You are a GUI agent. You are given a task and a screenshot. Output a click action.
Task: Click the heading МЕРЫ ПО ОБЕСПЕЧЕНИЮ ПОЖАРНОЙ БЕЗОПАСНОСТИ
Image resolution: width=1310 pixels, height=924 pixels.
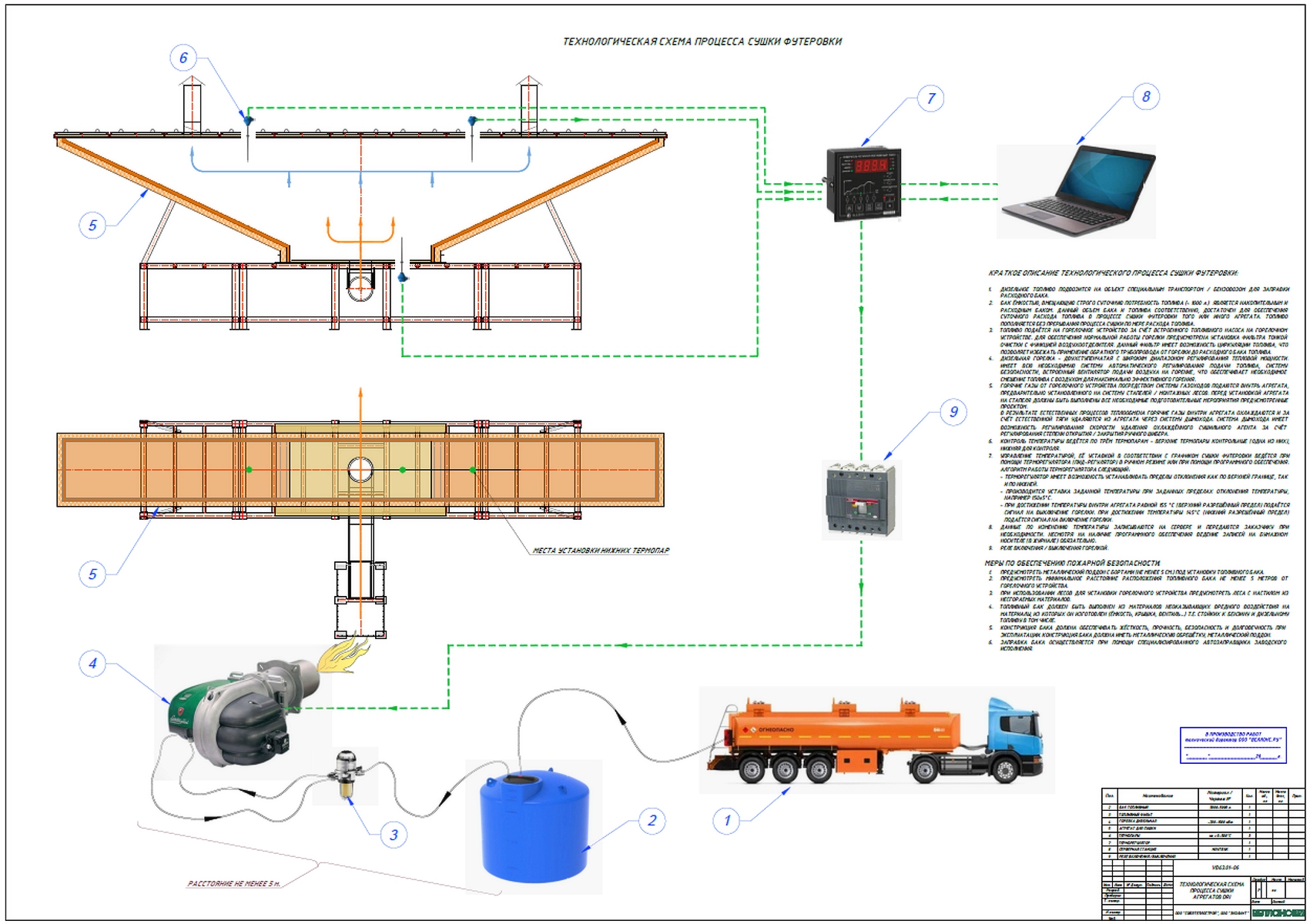pos(1072,563)
